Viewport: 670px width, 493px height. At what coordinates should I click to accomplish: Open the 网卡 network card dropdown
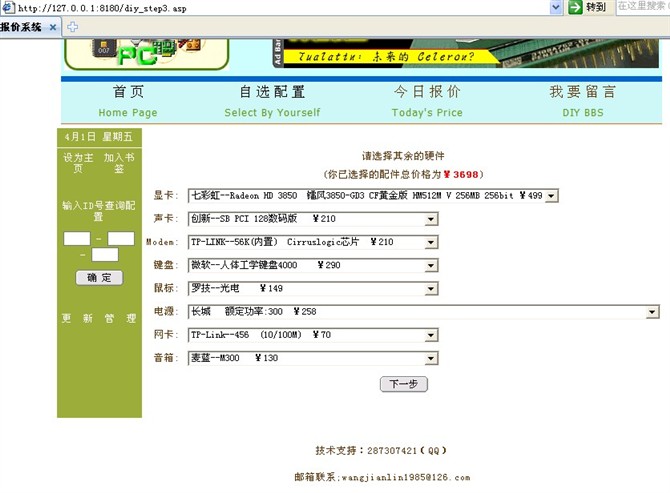point(313,335)
